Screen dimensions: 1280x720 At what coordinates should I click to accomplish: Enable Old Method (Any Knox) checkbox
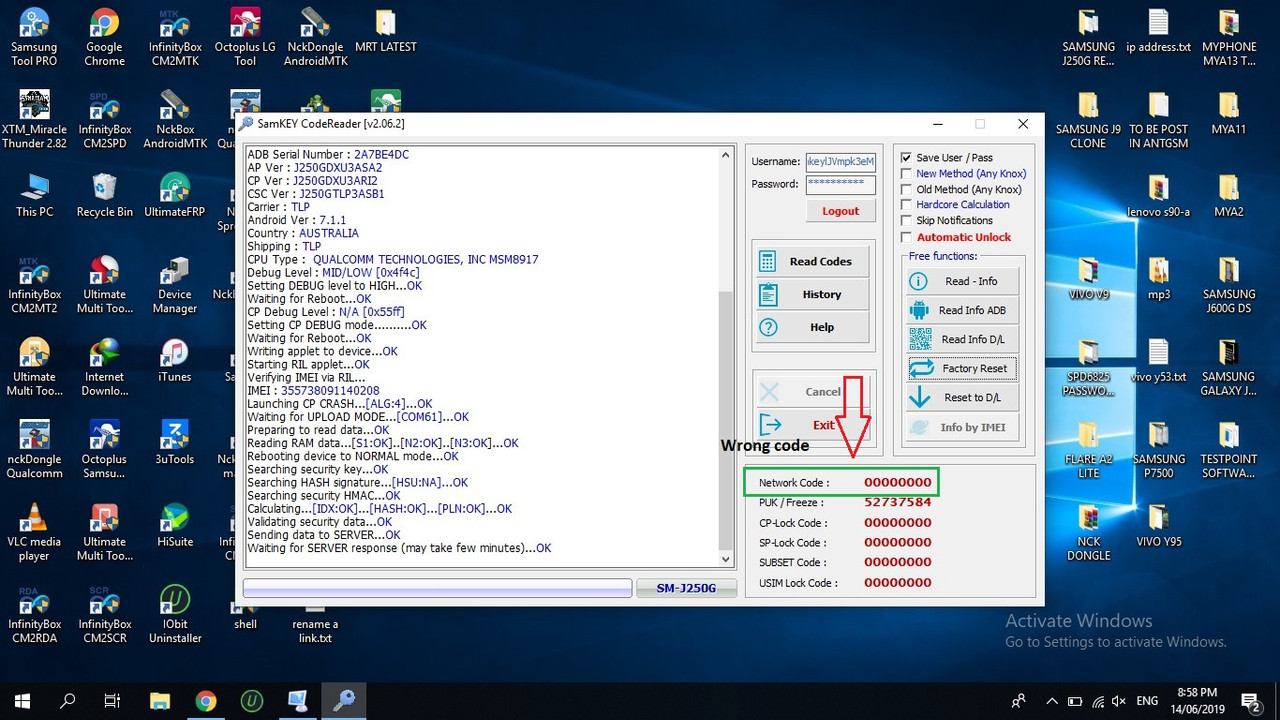[x=906, y=189]
